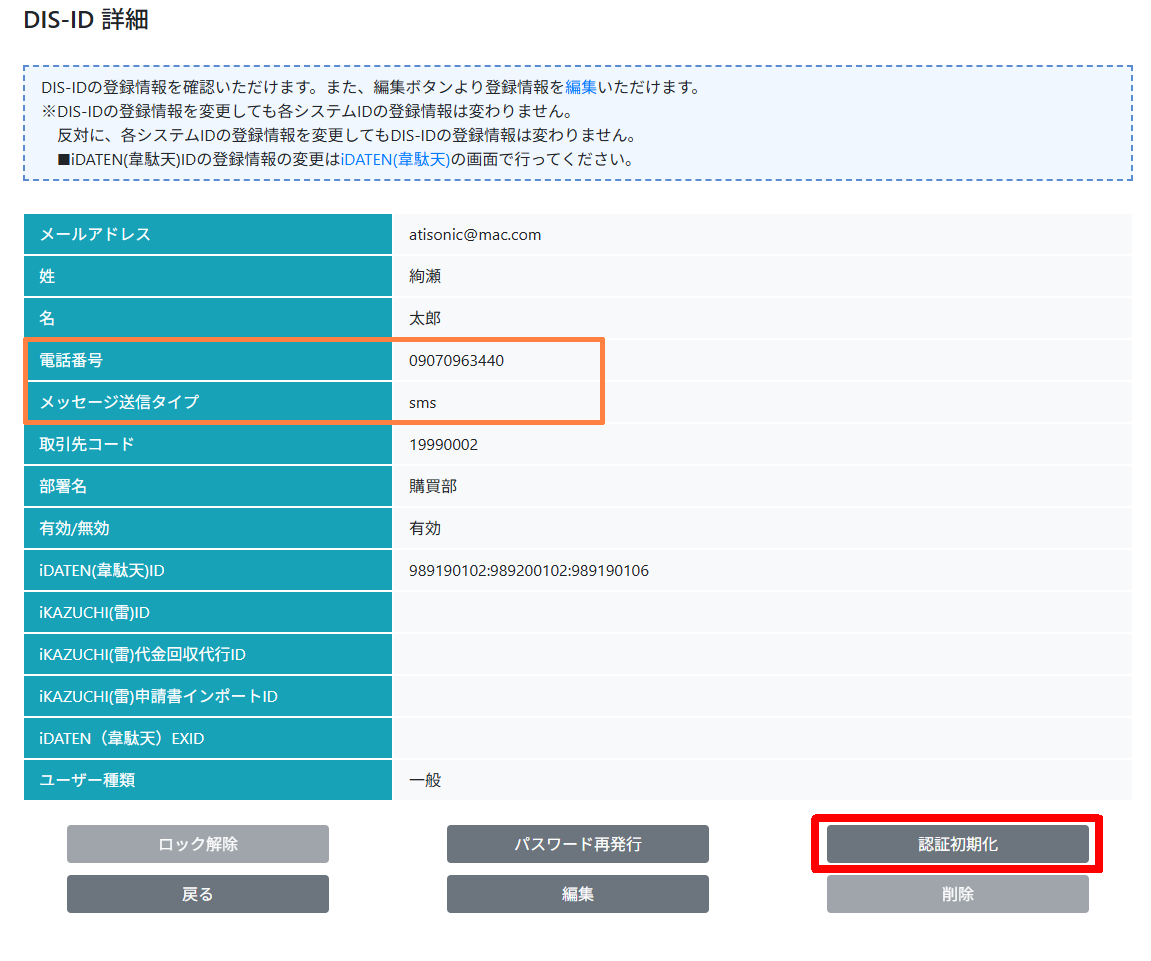1151x961 pixels.
Task: Click the phone number 09070963440
Action: (x=456, y=361)
